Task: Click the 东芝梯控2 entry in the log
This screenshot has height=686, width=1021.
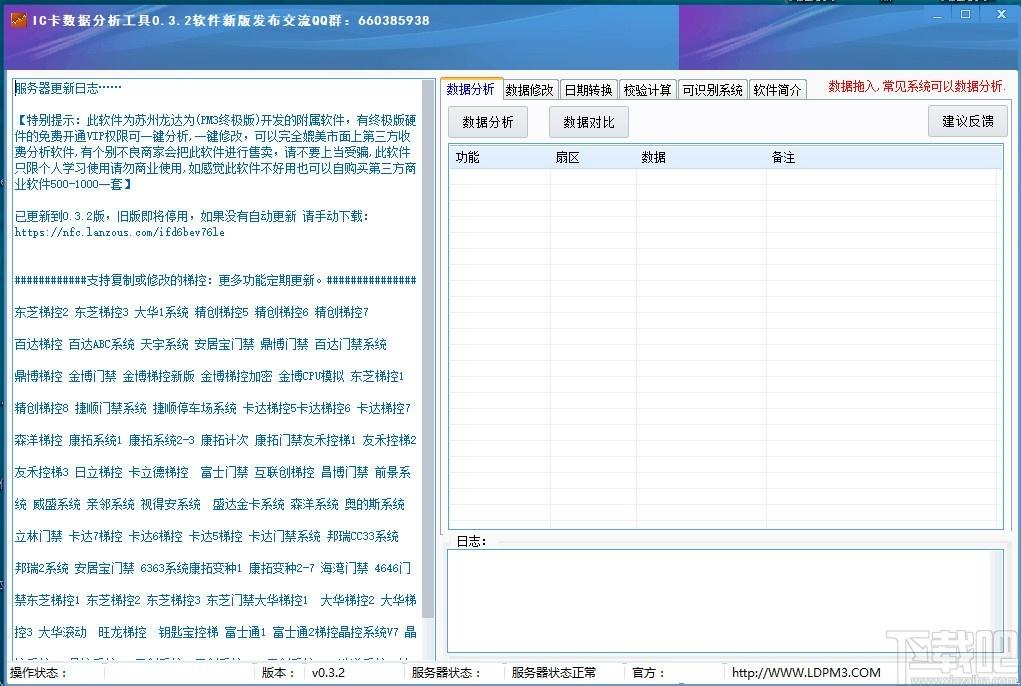Action: pyautogui.click(x=42, y=312)
